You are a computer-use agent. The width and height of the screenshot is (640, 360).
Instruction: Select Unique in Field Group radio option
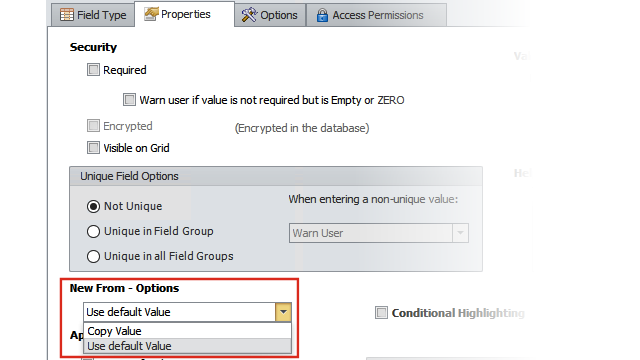click(x=93, y=231)
